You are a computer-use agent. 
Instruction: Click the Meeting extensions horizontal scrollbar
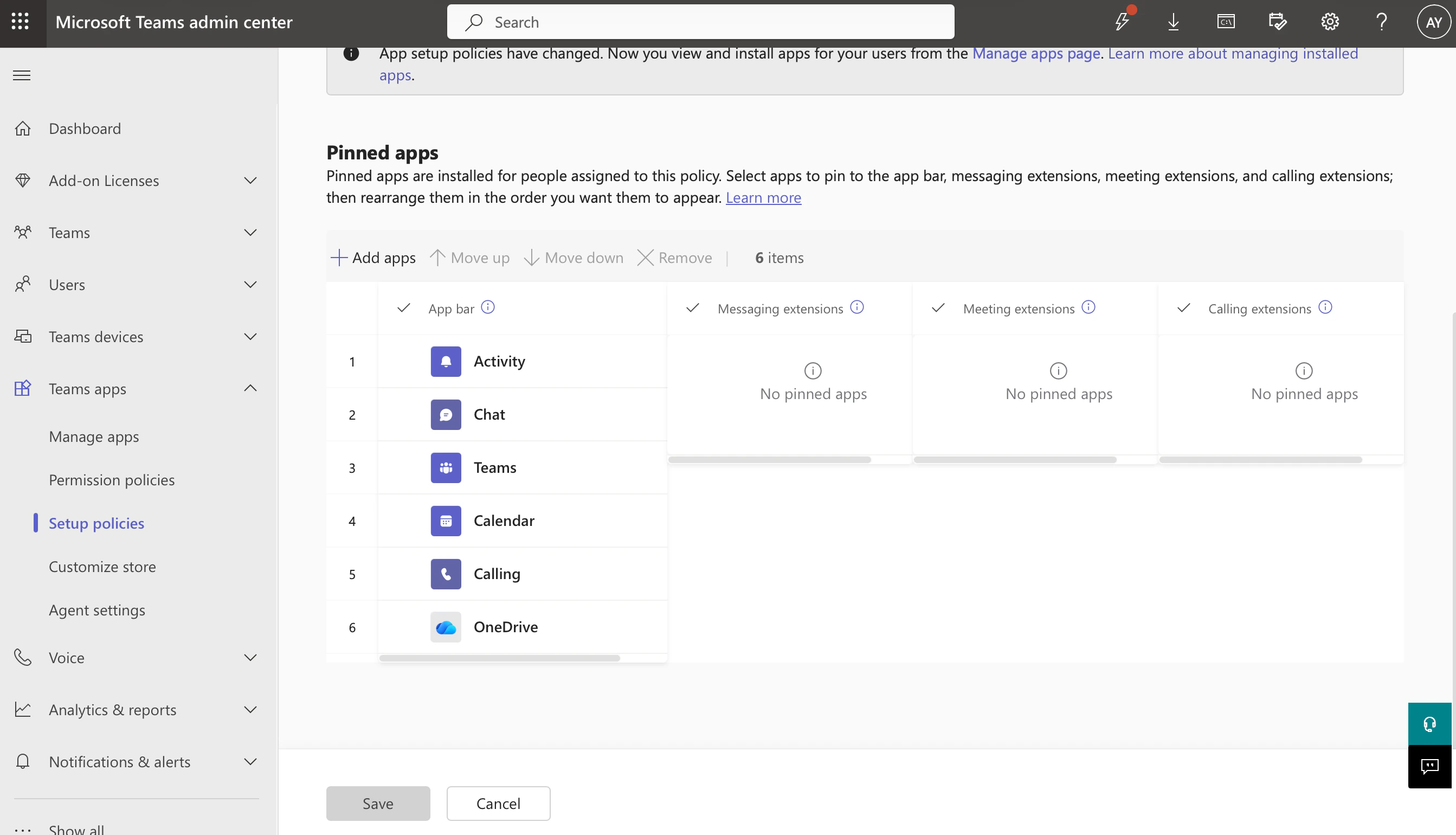[x=1015, y=460]
